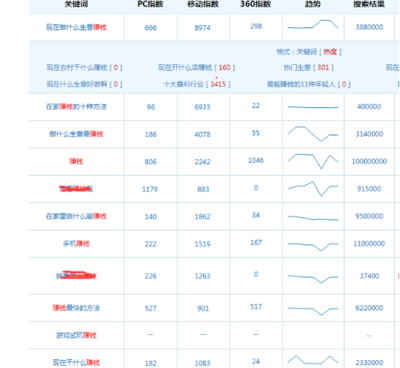
Task: Select mobile index value 883
Action: click(203, 189)
